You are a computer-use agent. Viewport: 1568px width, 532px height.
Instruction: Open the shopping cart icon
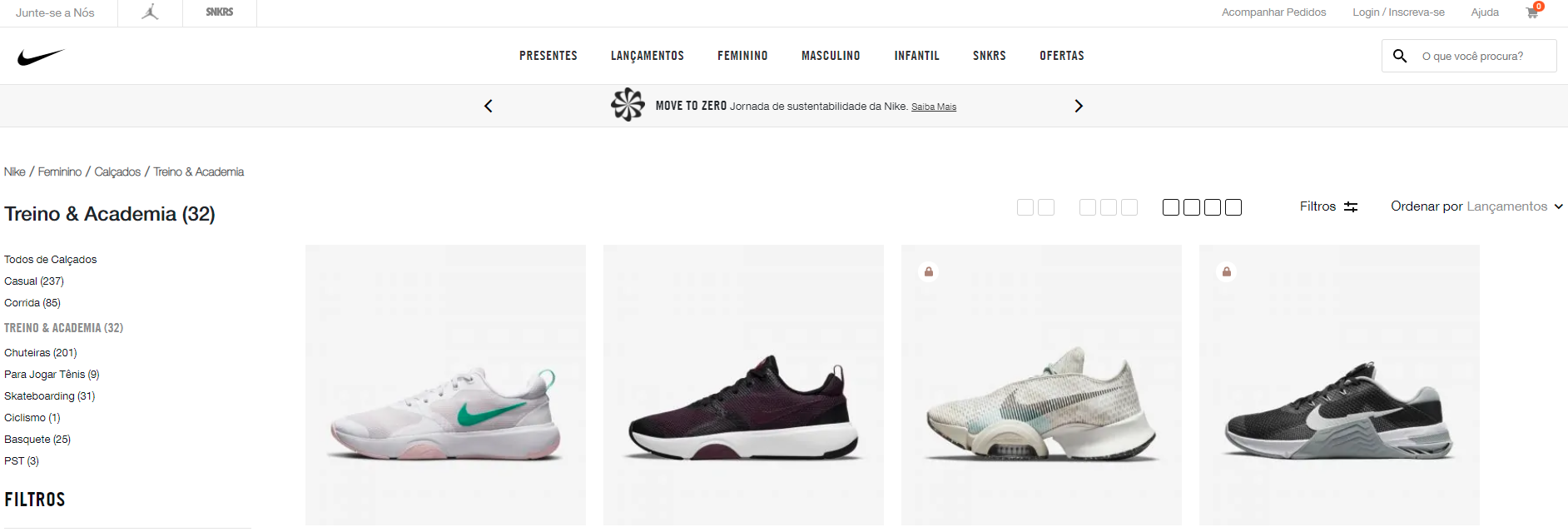point(1532,12)
